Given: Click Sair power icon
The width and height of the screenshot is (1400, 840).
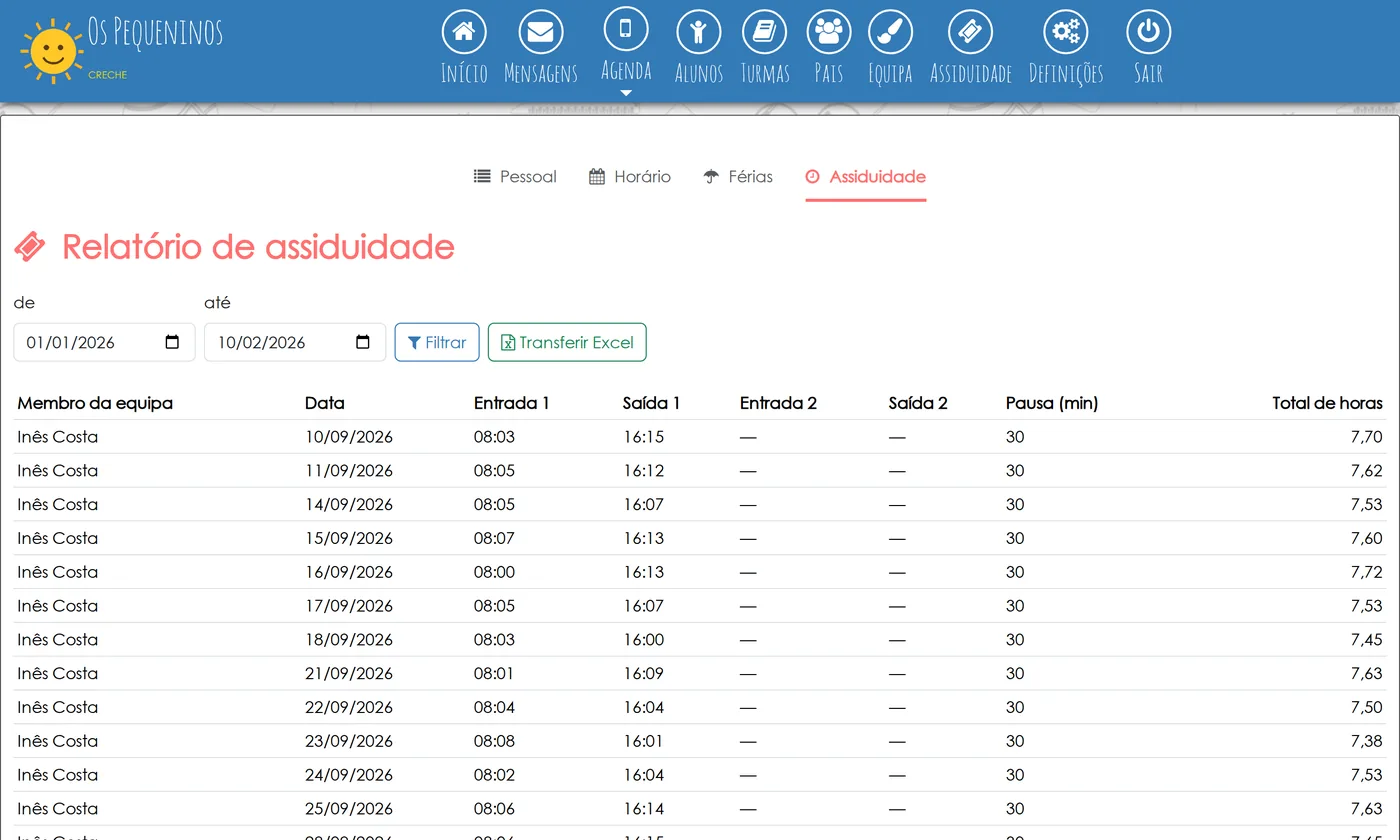Looking at the screenshot, I should pyautogui.click(x=1149, y=32).
